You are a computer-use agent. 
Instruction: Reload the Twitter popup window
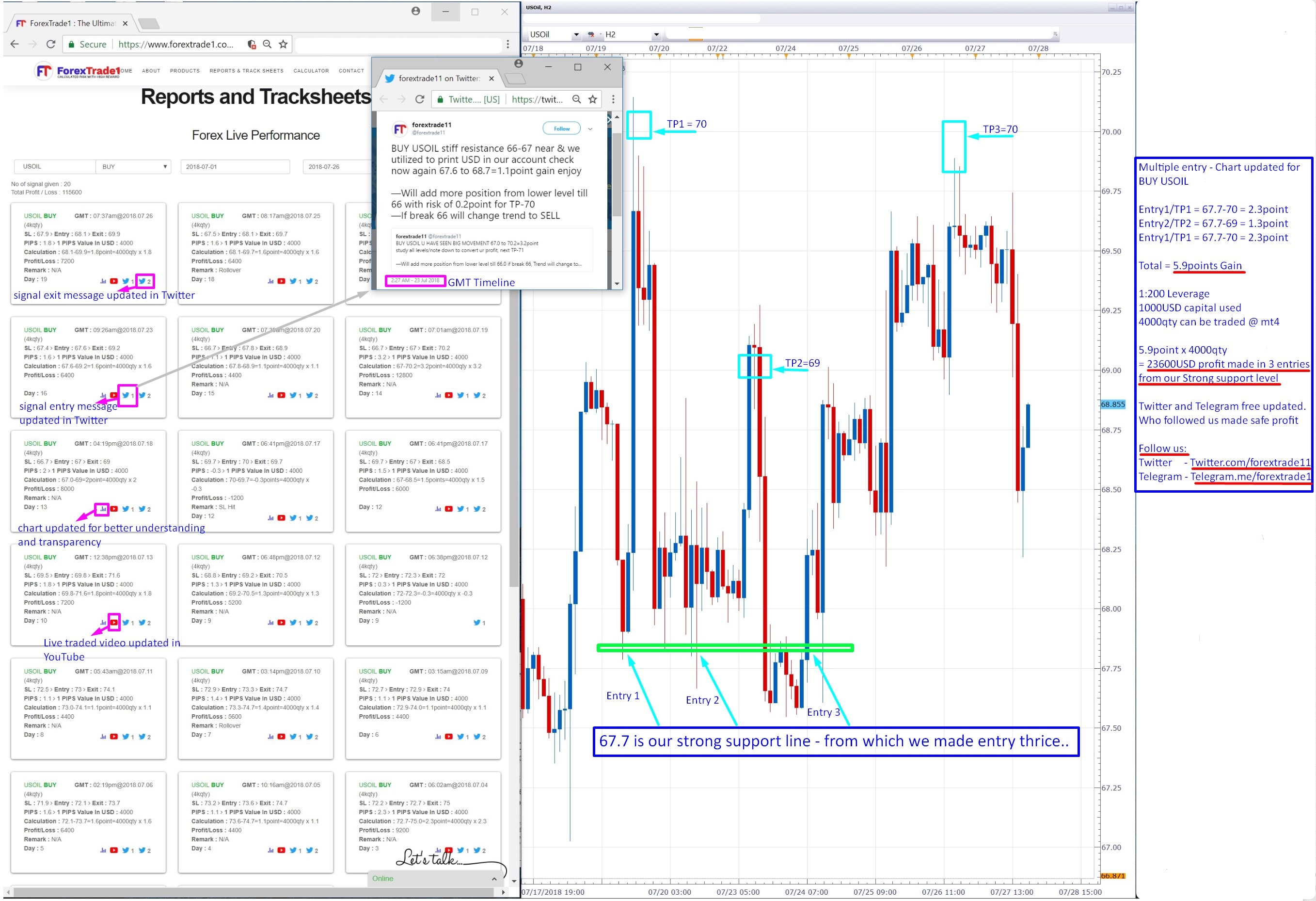(x=420, y=99)
